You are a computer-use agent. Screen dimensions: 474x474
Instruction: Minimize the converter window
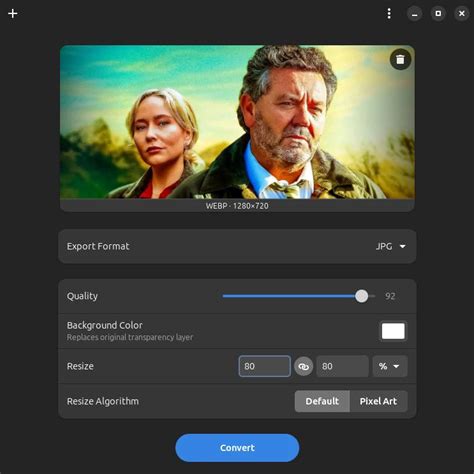click(415, 14)
